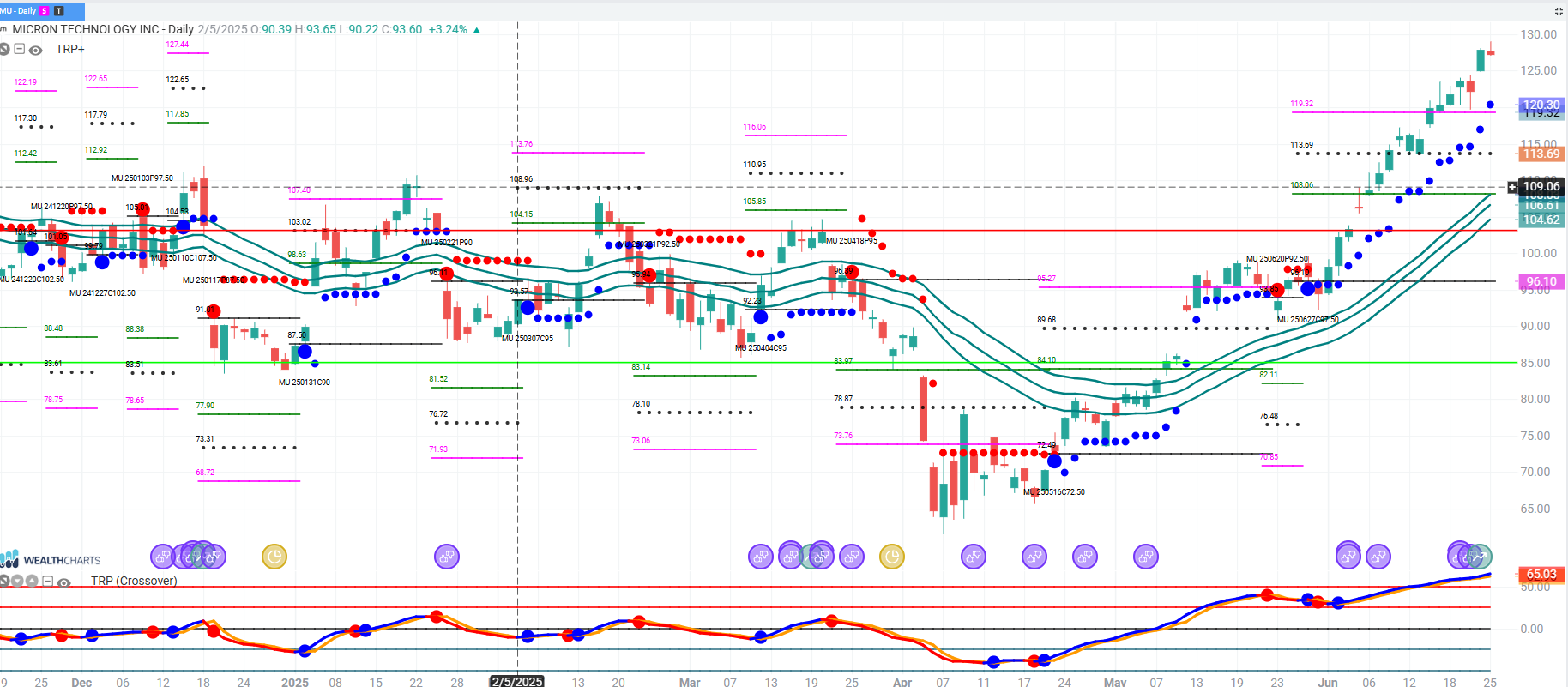Click the magenta 127.44 level label
The image size is (1568, 687).
178,45
